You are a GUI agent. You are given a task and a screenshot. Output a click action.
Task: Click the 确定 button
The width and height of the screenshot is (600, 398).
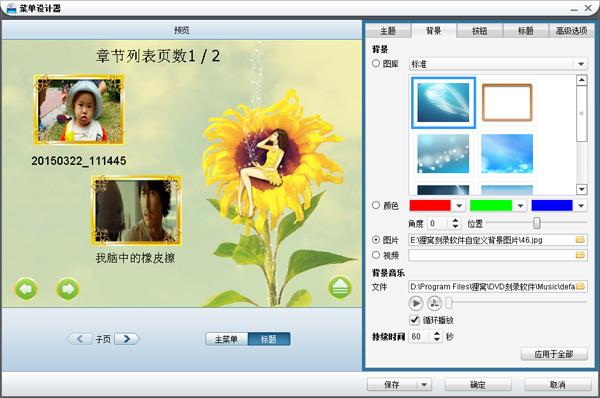478,385
